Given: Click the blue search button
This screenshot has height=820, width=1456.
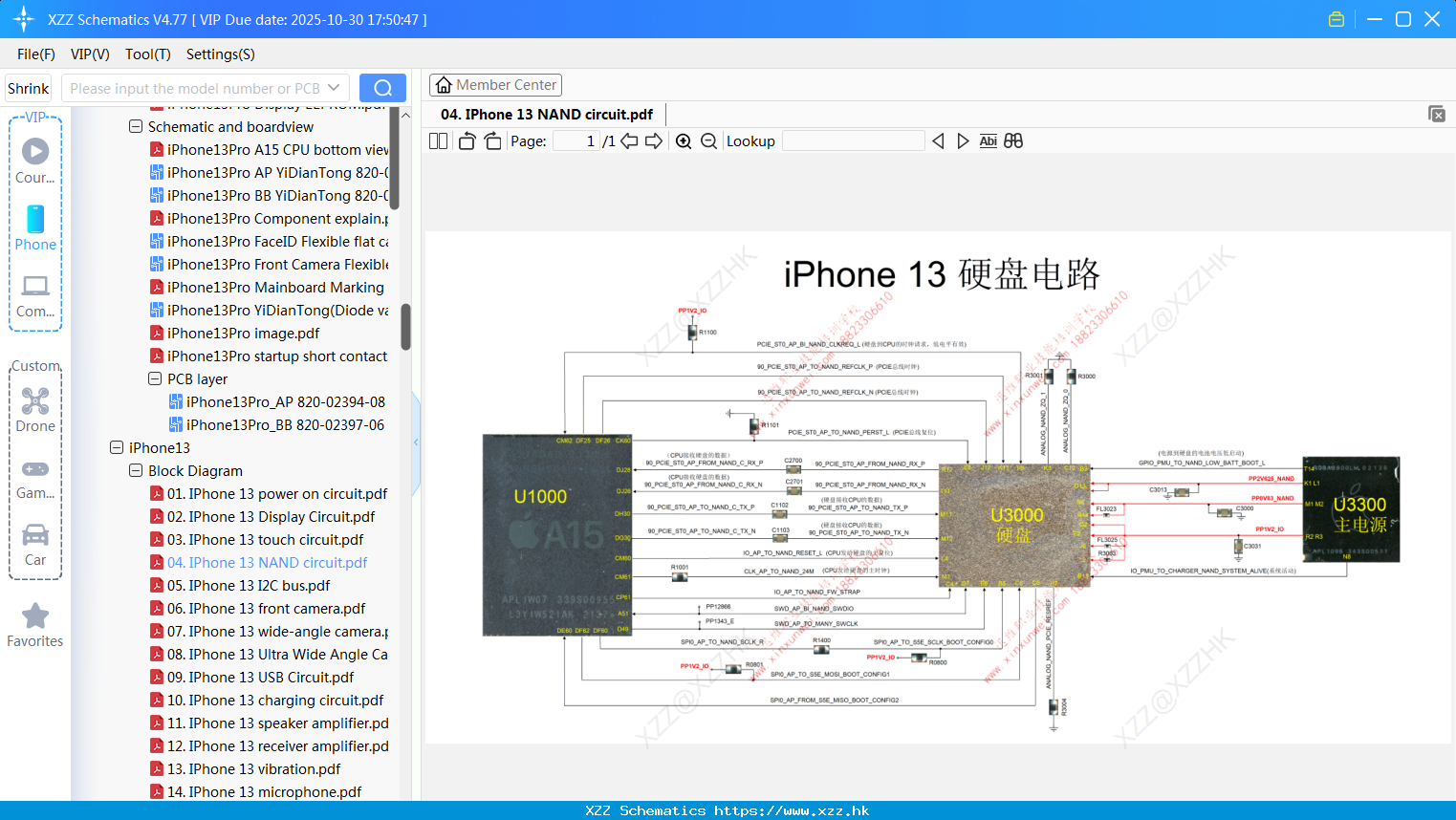Looking at the screenshot, I should coord(382,88).
